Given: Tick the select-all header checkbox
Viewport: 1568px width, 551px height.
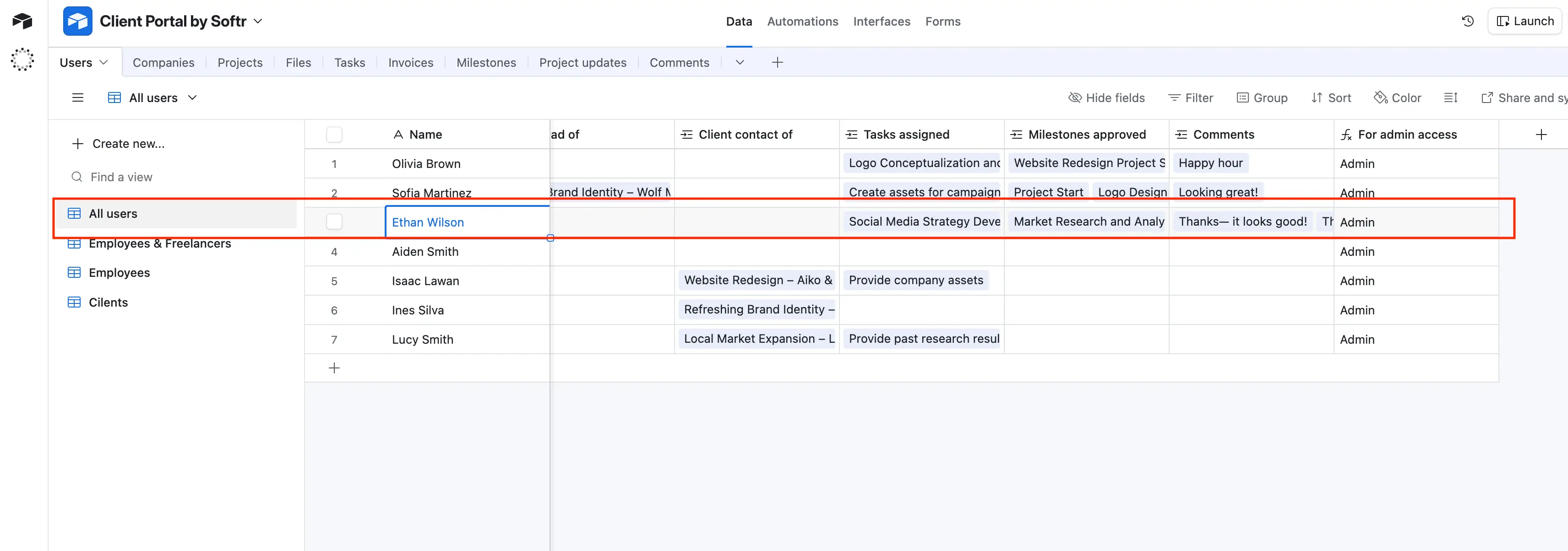Looking at the screenshot, I should [334, 135].
